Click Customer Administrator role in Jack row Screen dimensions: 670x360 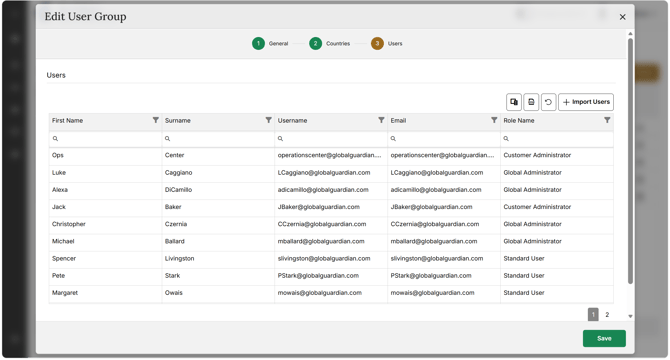tap(537, 207)
